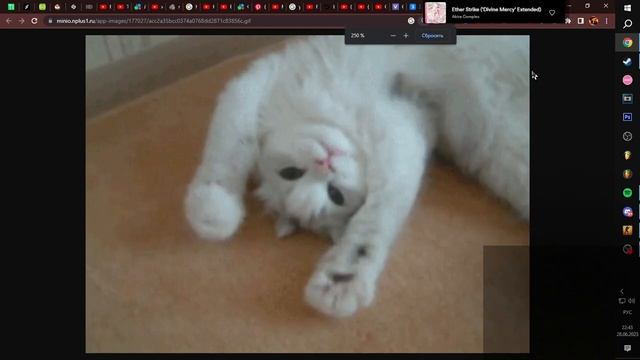Click the white cat GIF image

point(307,194)
